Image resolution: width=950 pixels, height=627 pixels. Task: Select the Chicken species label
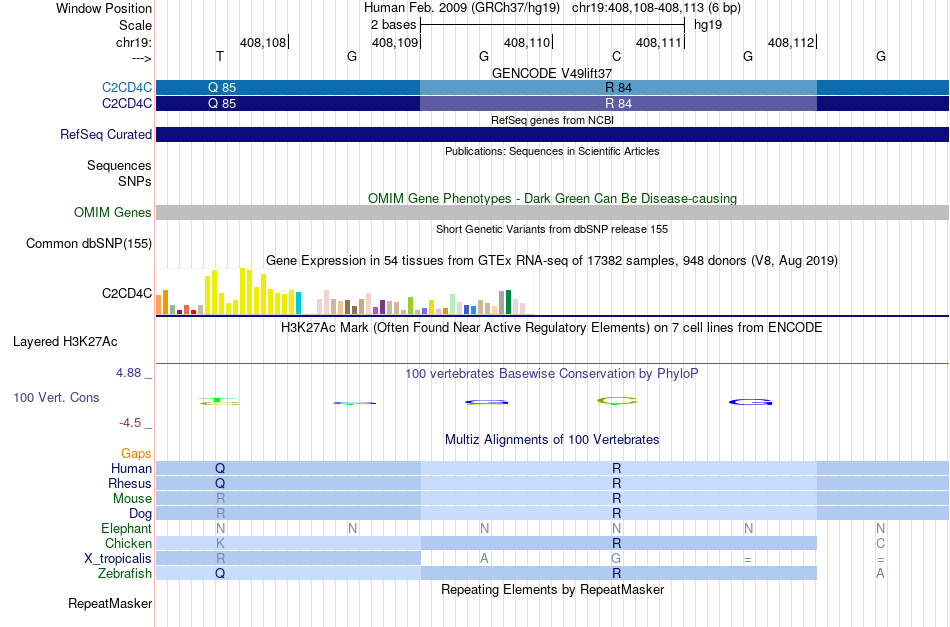128,543
